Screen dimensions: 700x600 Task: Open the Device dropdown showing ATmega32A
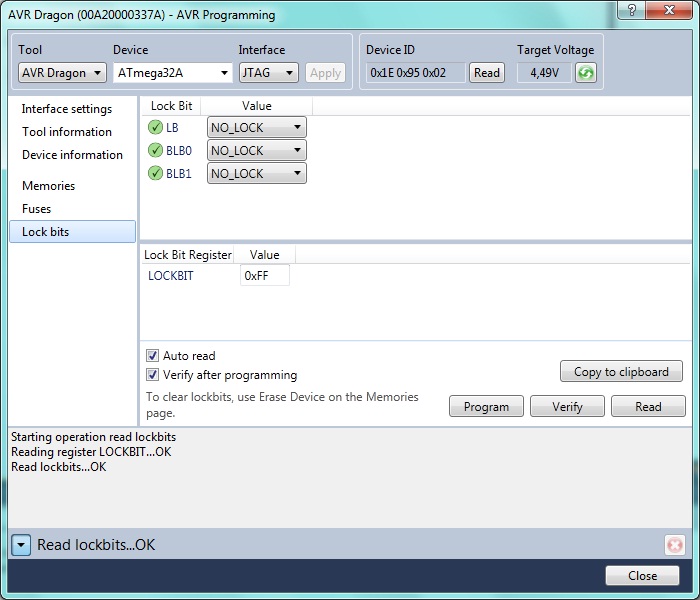(173, 73)
